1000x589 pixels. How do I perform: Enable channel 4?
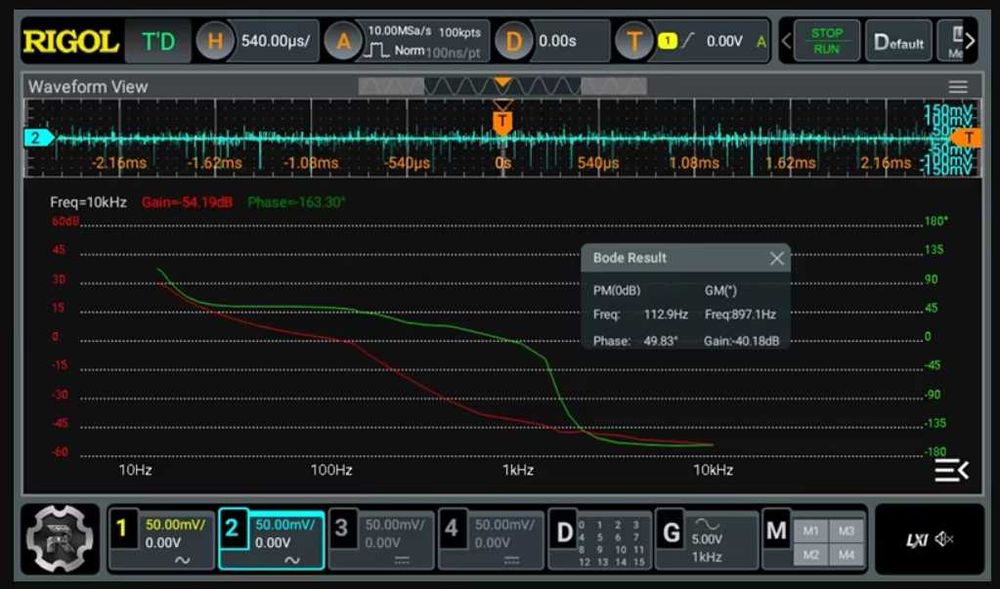click(x=450, y=528)
